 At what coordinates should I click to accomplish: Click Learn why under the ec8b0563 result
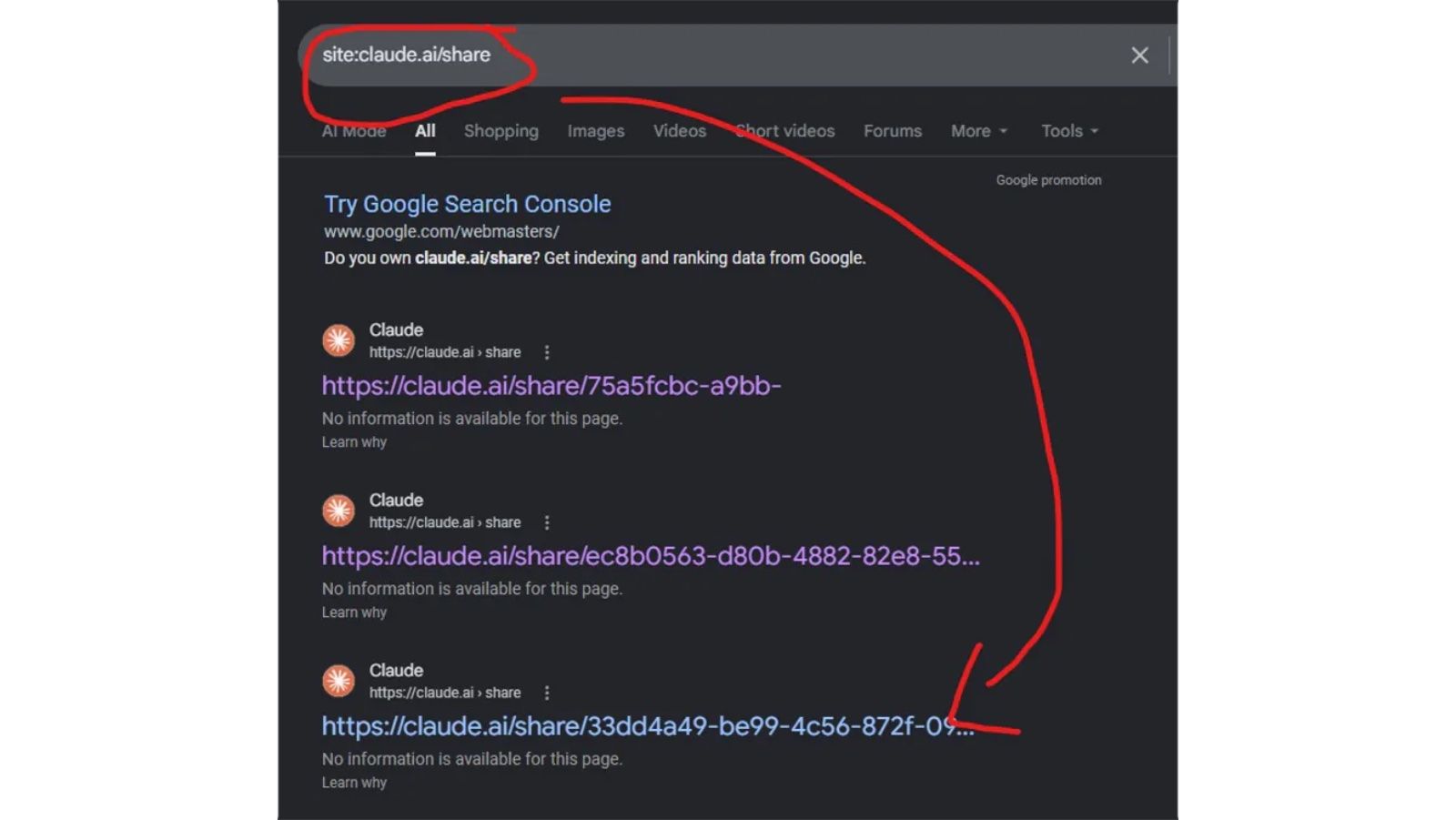click(x=354, y=612)
